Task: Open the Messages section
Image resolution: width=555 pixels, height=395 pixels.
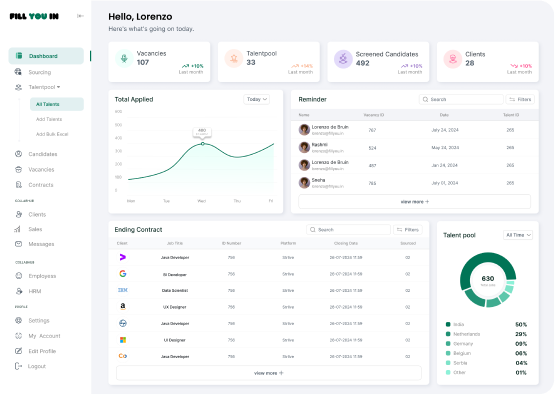Action: point(41,244)
